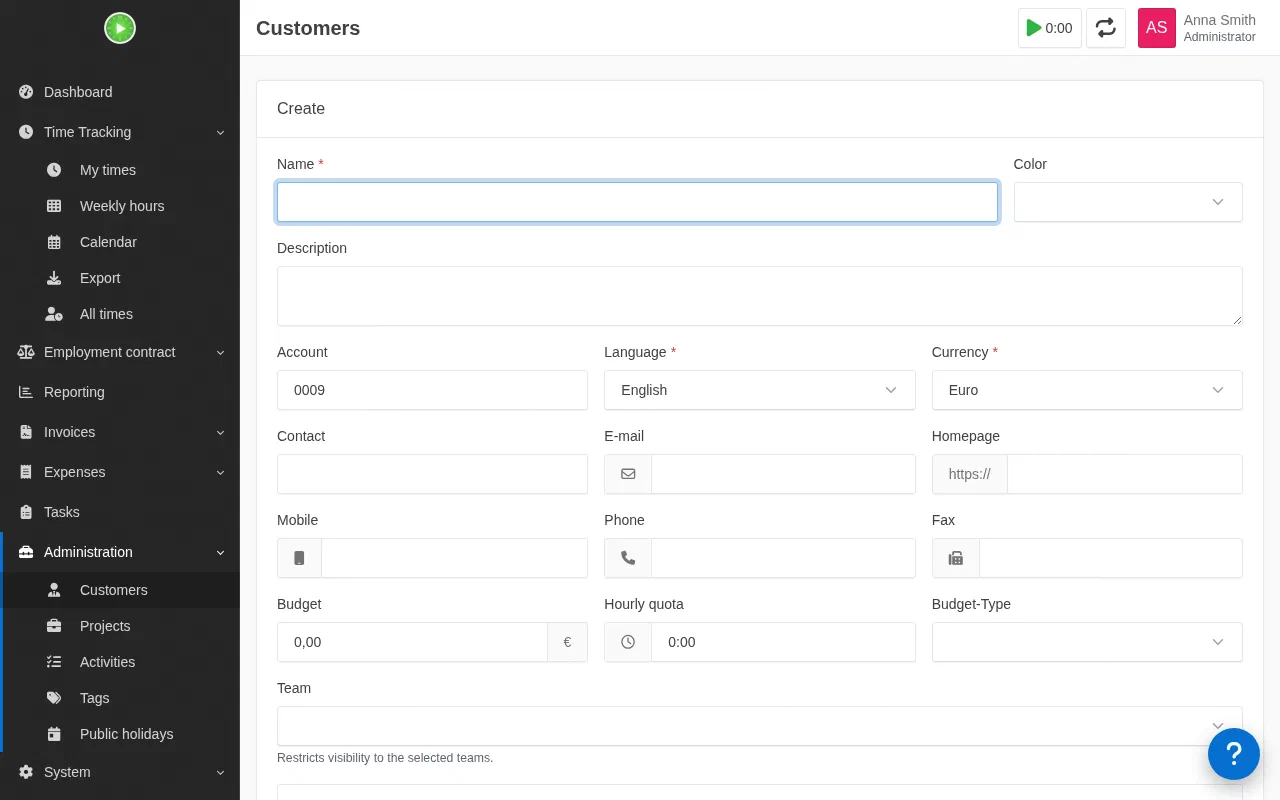This screenshot has height=800, width=1280.
Task: Click the Account field containing 0009
Action: tap(432, 390)
